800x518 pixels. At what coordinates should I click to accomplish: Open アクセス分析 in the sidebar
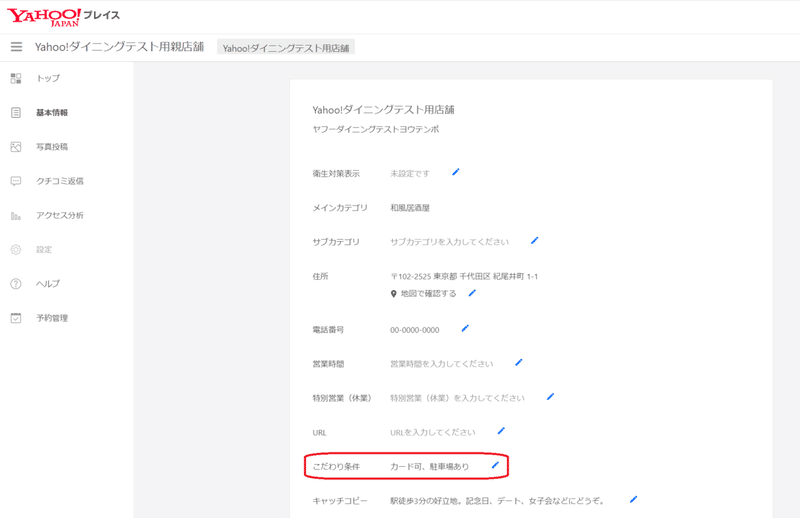60,215
